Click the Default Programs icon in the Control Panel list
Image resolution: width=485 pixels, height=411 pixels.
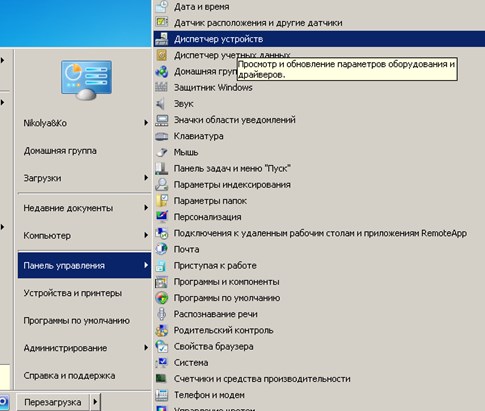tap(162, 298)
